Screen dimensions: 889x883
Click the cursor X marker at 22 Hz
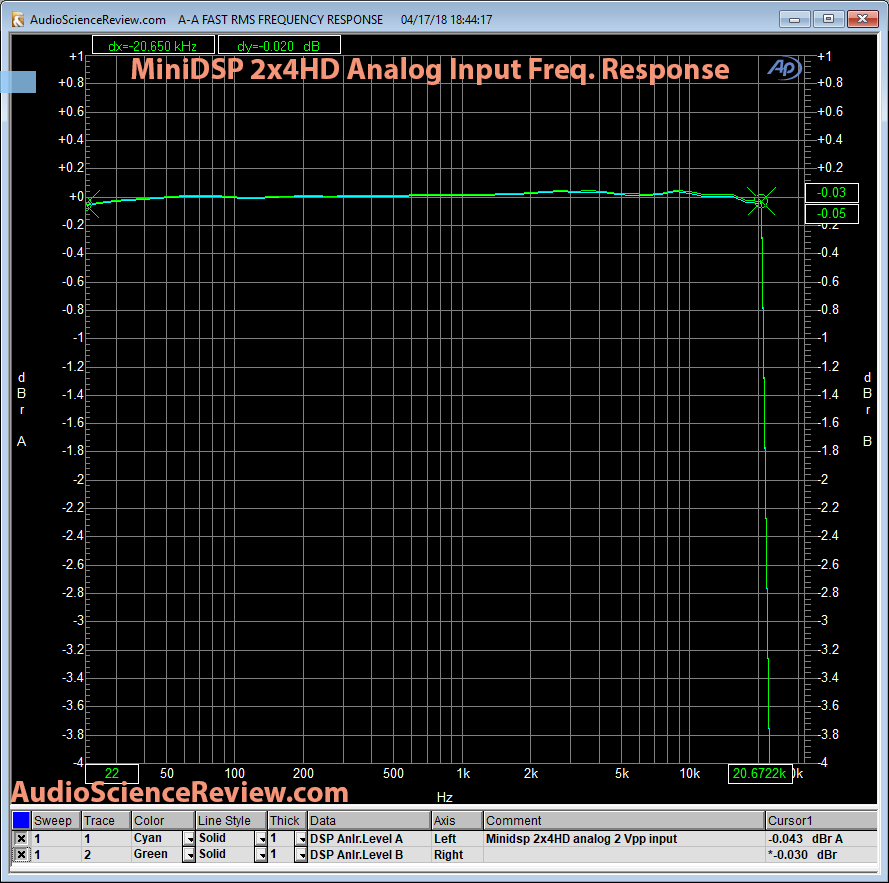91,204
